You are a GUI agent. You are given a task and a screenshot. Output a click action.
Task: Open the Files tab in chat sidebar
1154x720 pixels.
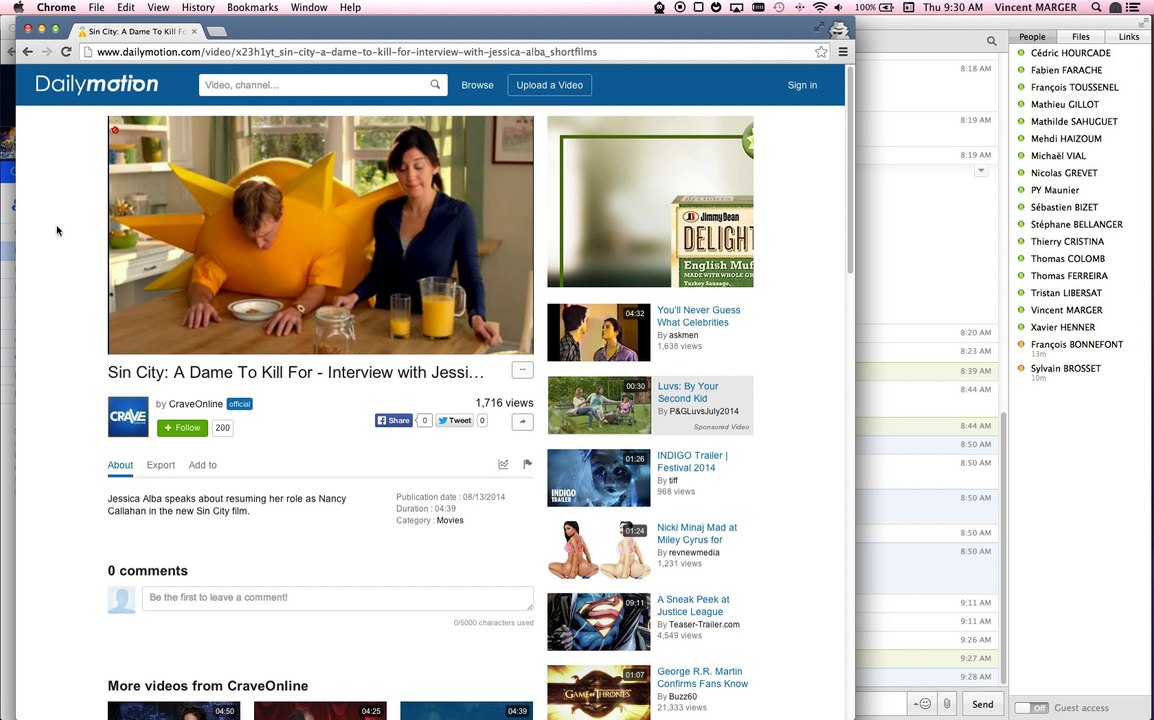coord(1080,37)
